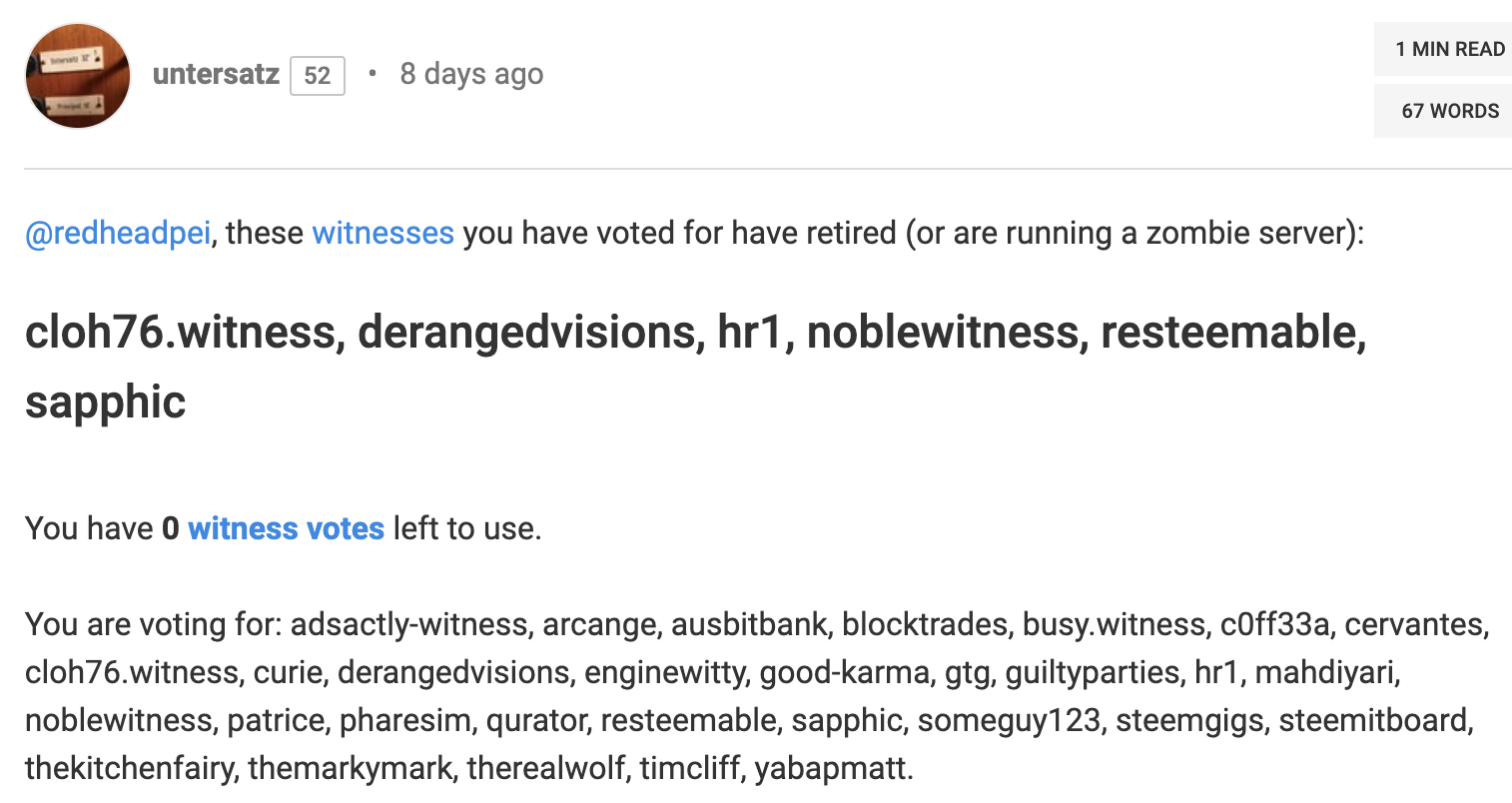Click the 'You are voting for:' text
1512x803 pixels.
[x=154, y=624]
